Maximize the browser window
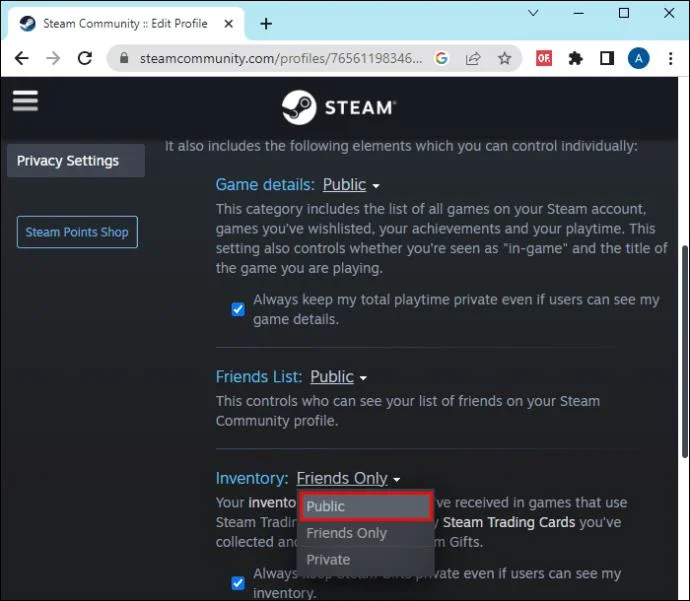The height and width of the screenshot is (601, 690). [624, 13]
